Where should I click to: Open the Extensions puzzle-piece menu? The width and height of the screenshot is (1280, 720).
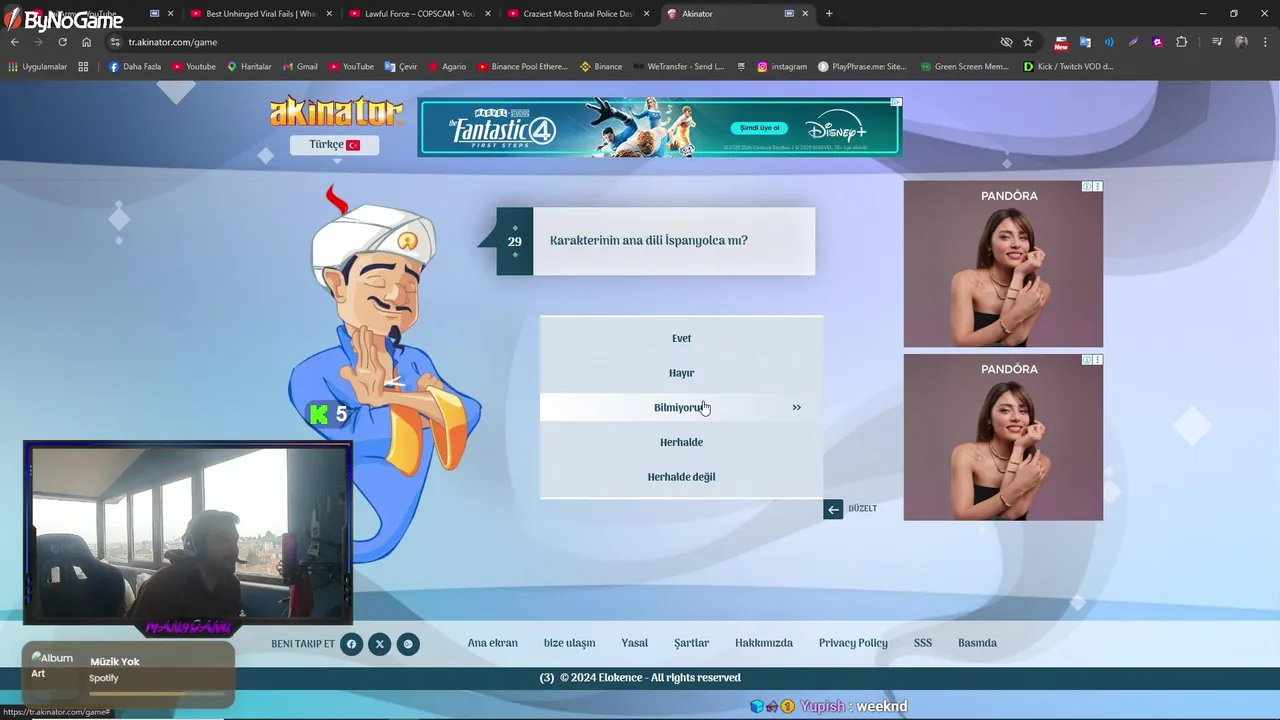coord(1182,42)
